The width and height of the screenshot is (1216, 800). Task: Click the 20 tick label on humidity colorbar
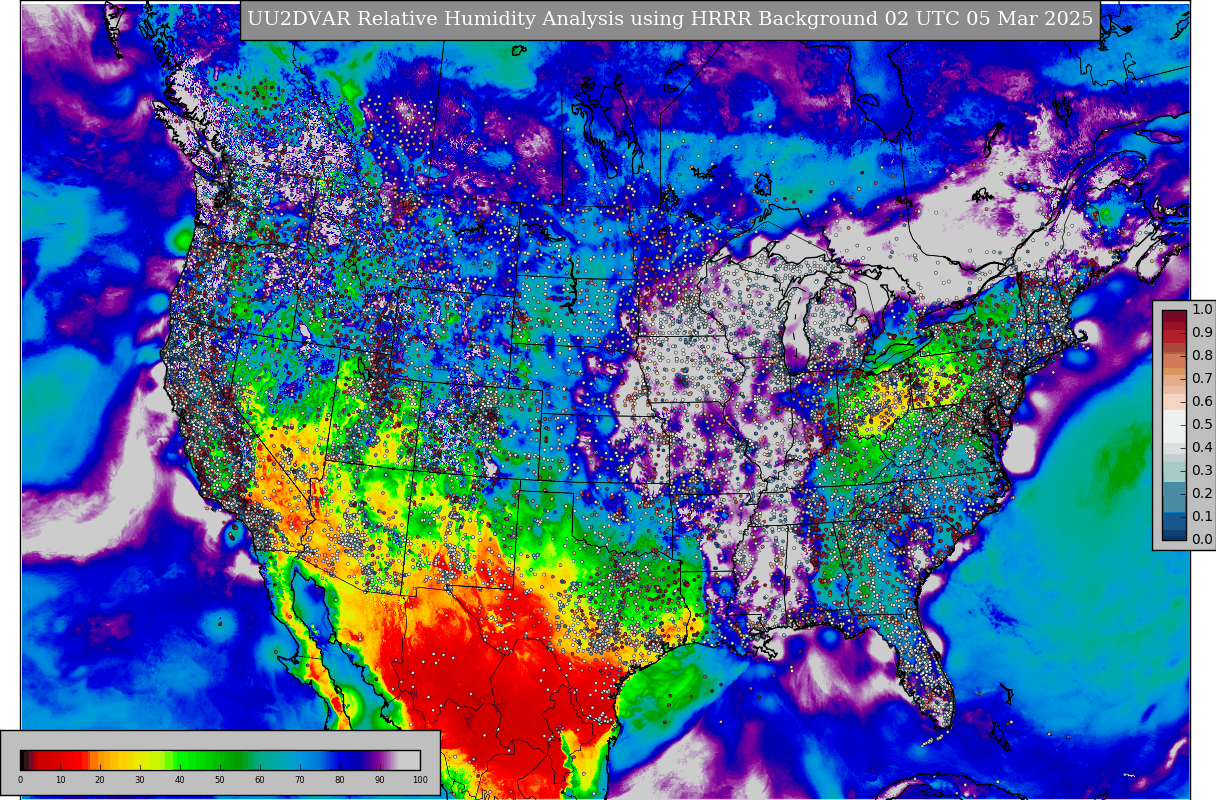(100, 780)
